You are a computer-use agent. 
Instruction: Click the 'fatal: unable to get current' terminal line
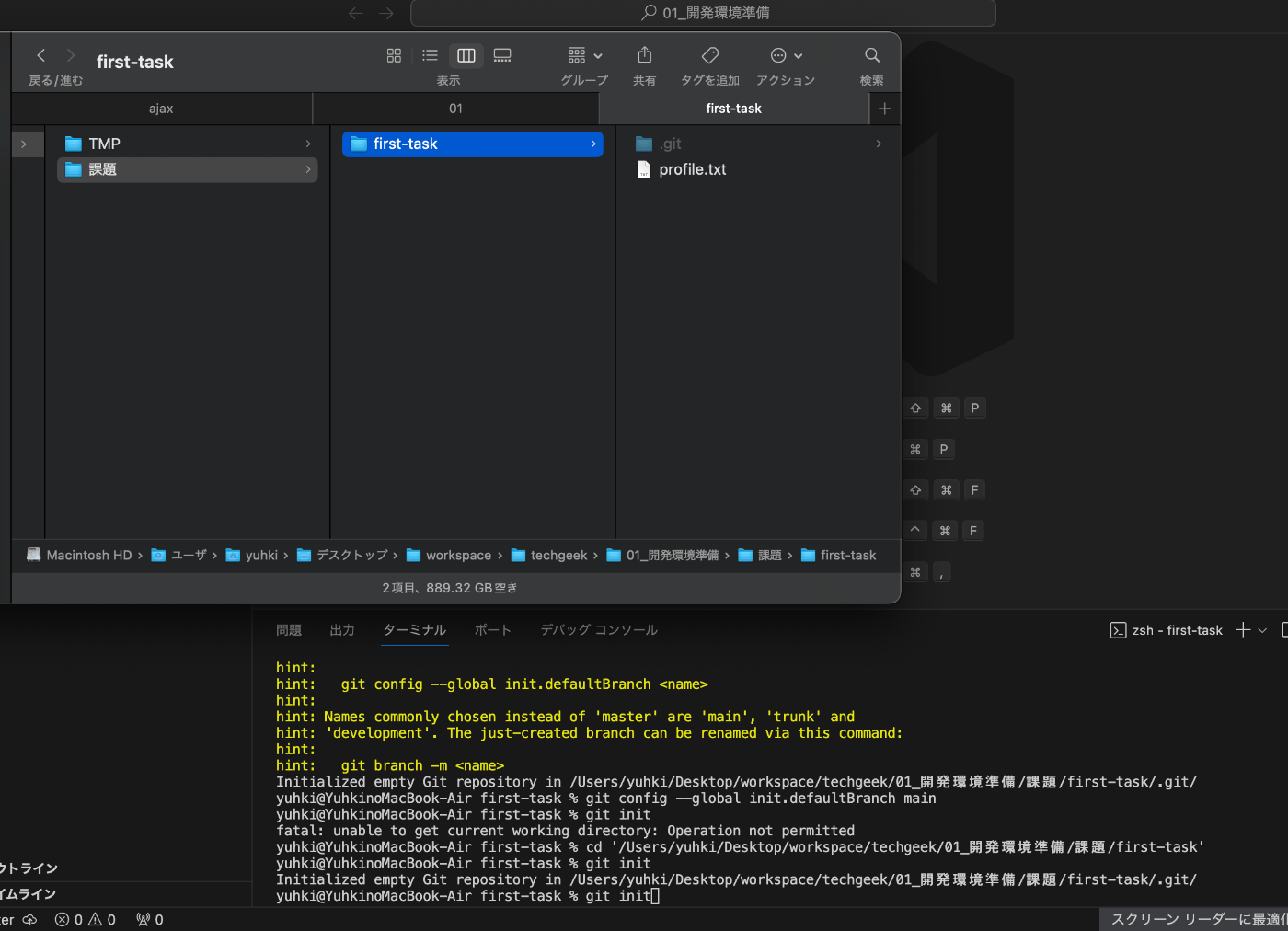pyautogui.click(x=565, y=831)
